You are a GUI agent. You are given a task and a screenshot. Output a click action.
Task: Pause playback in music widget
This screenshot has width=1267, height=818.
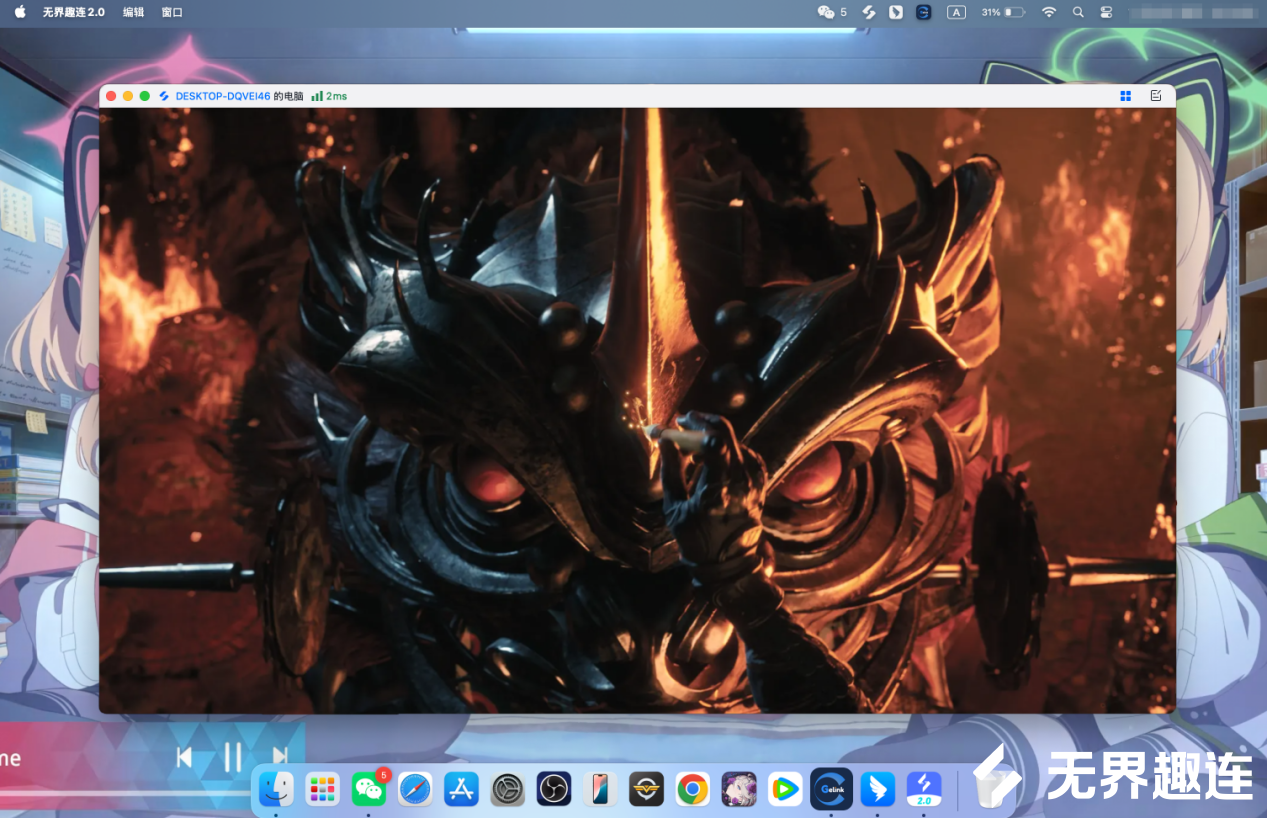tap(232, 757)
